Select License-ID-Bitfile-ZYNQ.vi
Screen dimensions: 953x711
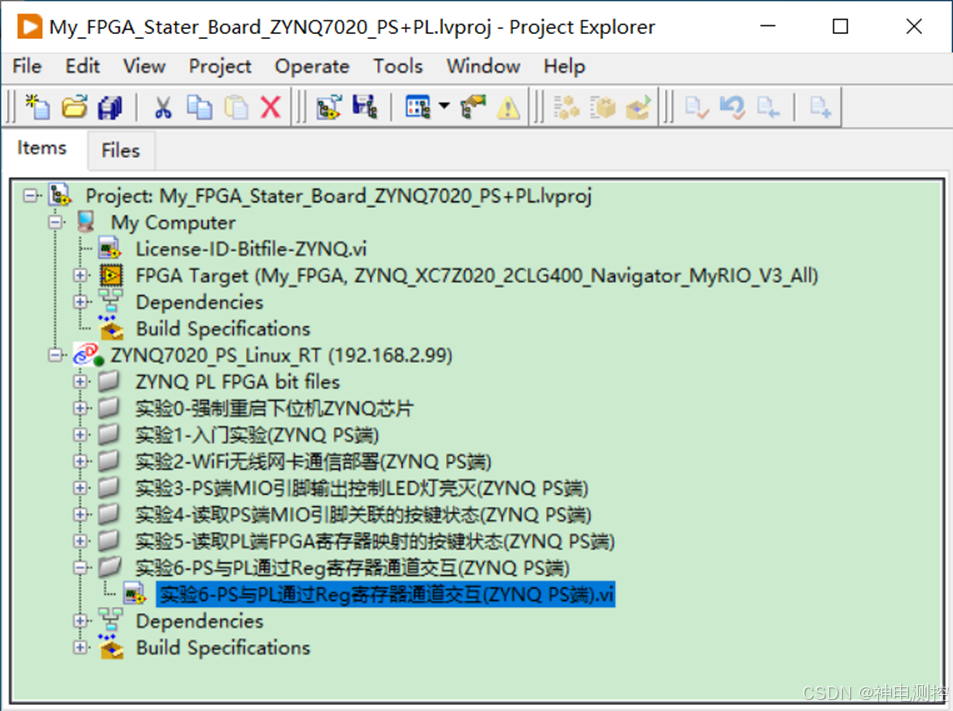pyautogui.click(x=251, y=249)
